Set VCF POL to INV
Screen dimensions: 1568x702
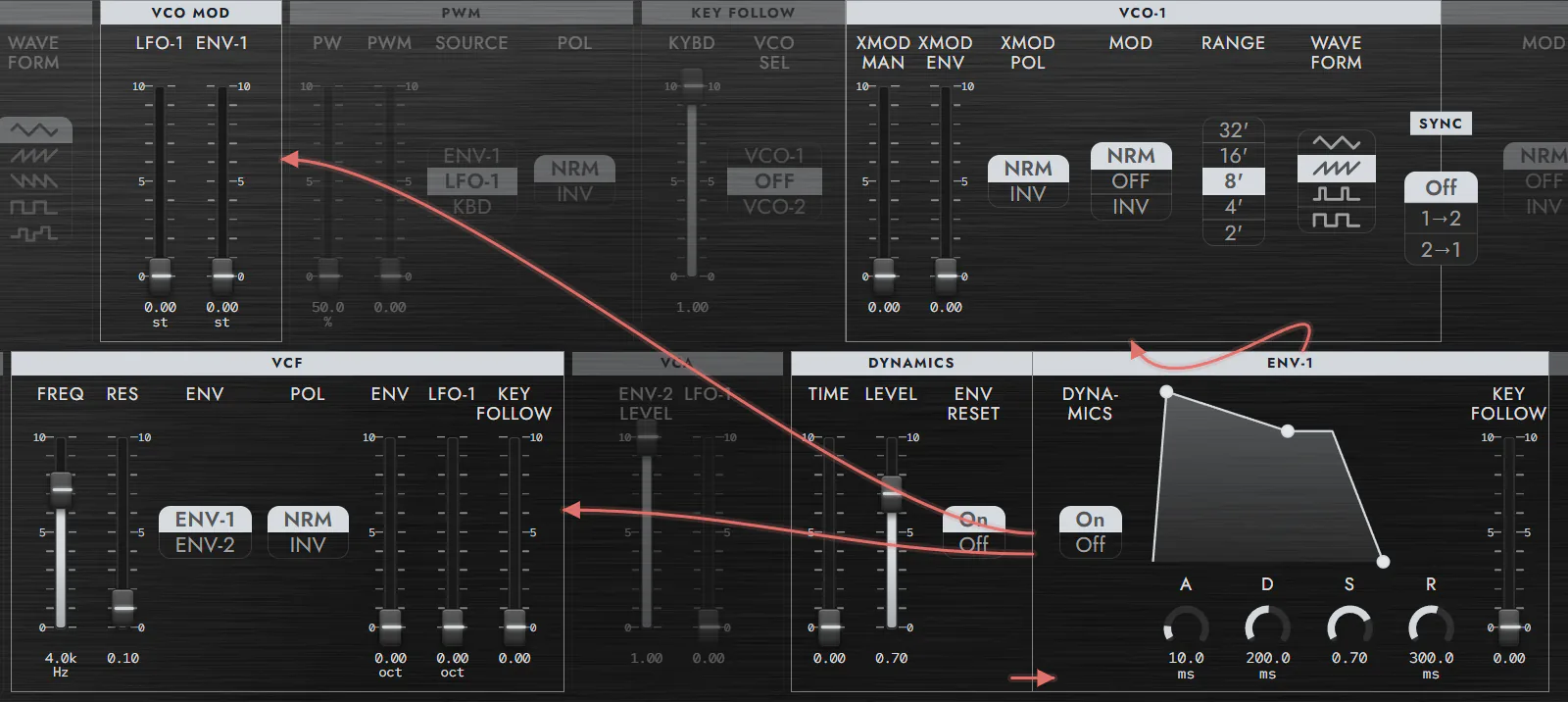(x=308, y=544)
